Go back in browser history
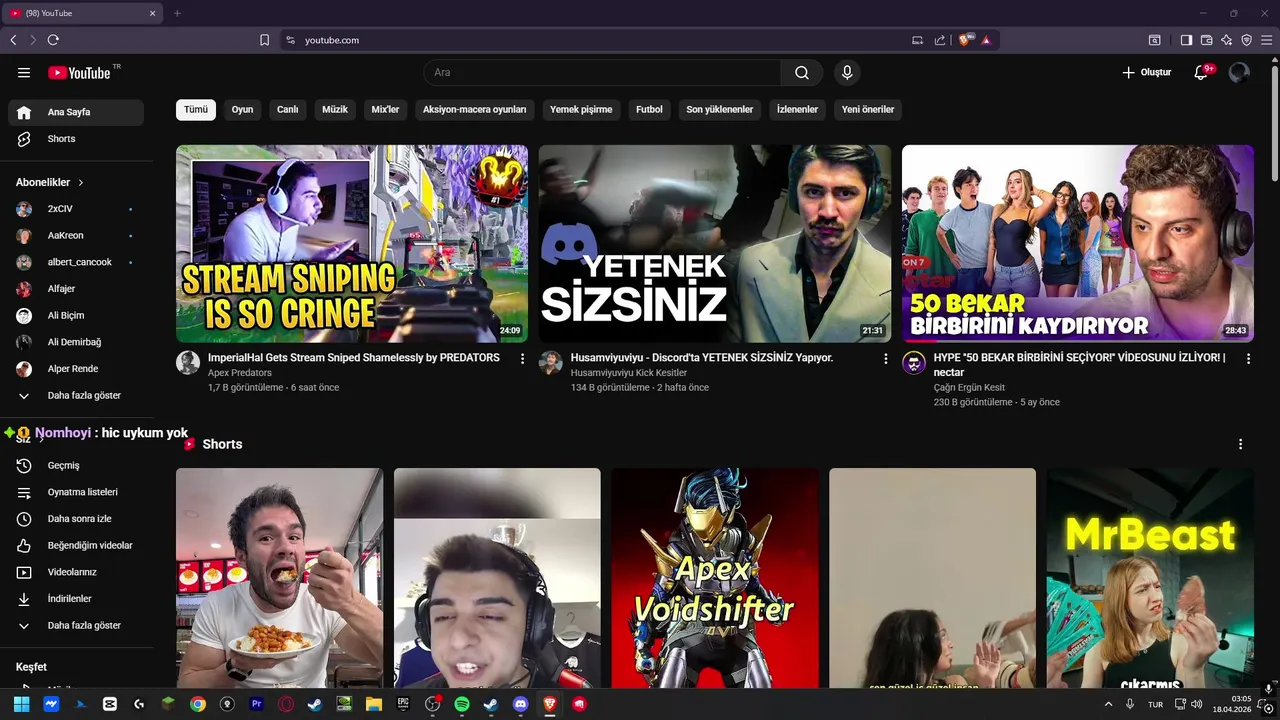Viewport: 1280px width, 720px height. tap(13, 40)
